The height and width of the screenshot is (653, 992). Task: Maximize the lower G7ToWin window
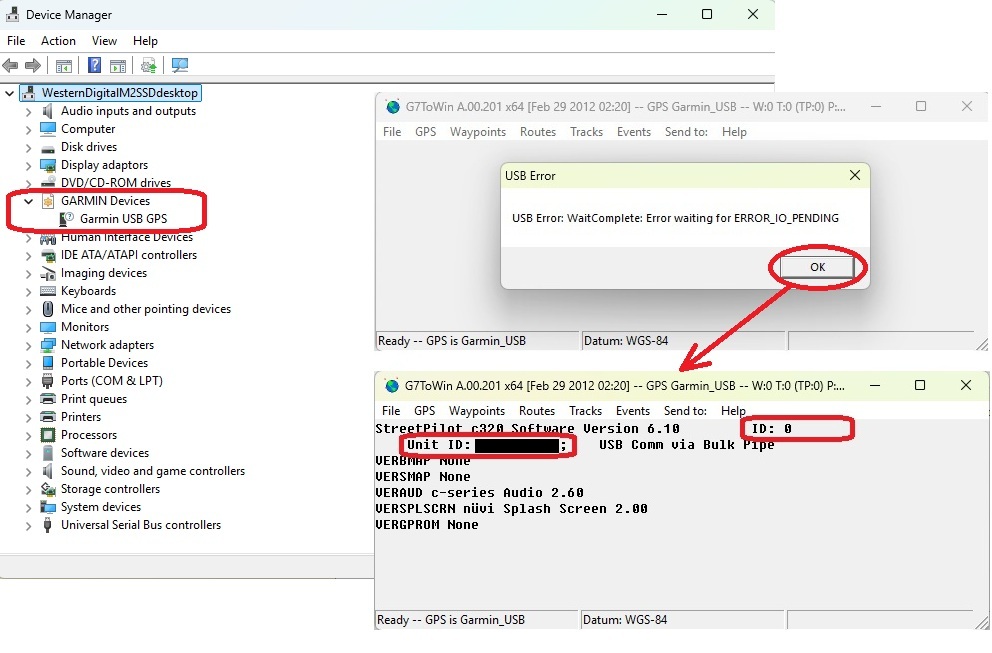tap(920, 385)
